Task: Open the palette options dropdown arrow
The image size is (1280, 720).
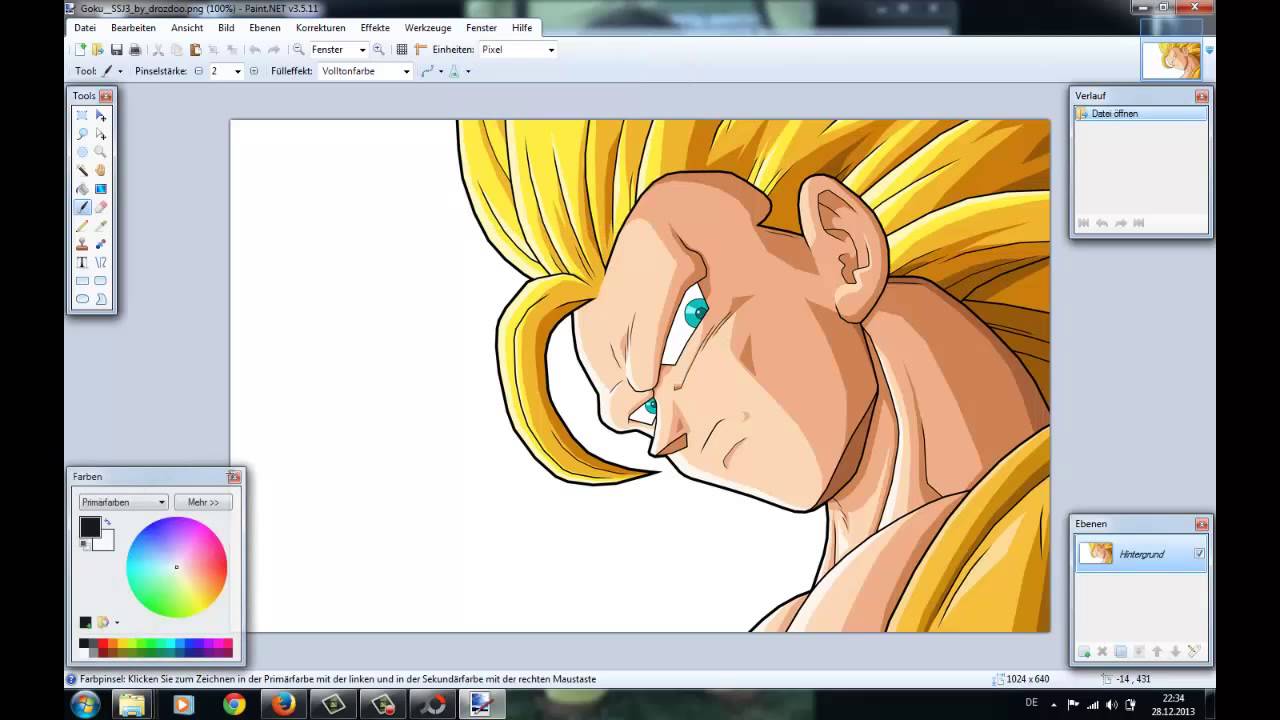Action: tap(117, 623)
